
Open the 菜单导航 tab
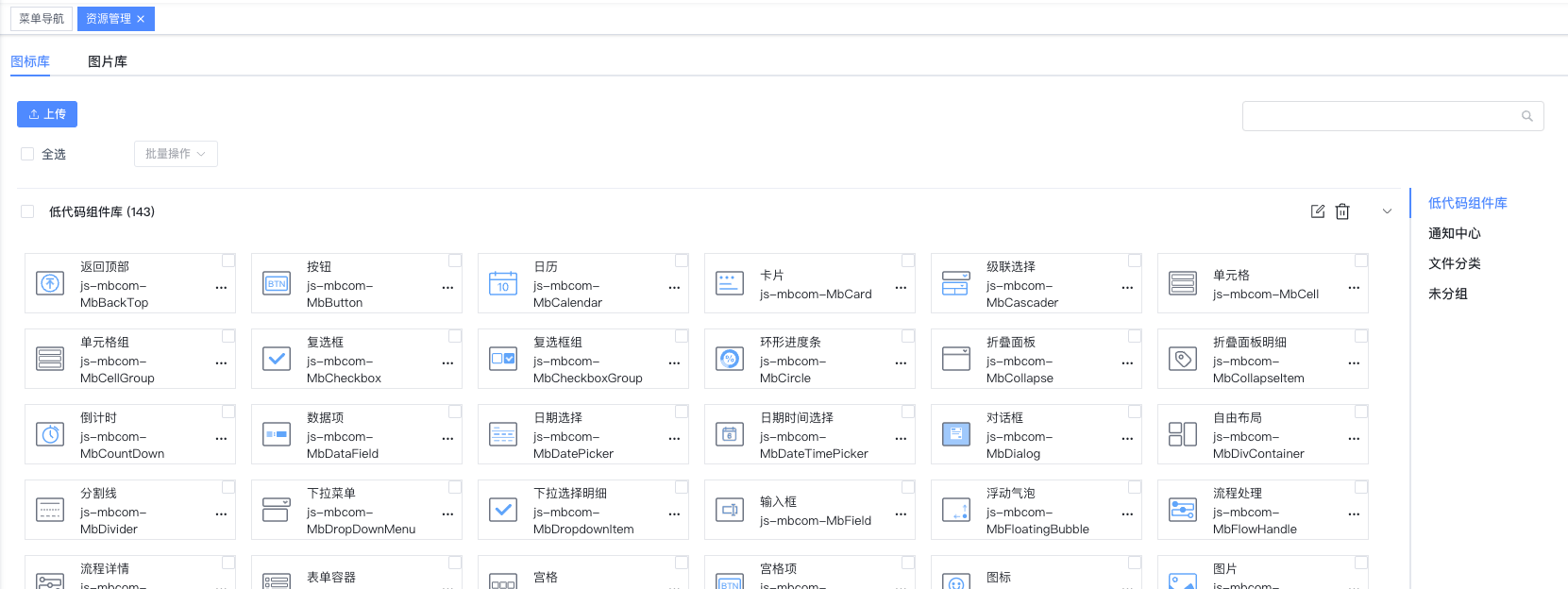(x=42, y=19)
